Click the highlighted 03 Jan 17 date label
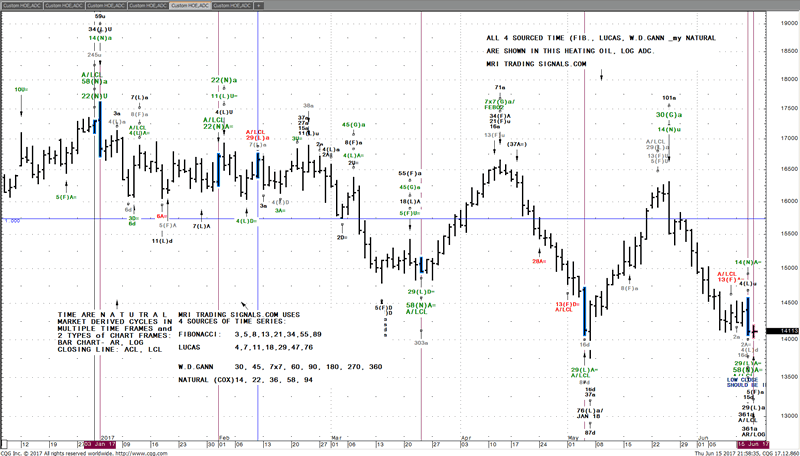 tap(100, 441)
